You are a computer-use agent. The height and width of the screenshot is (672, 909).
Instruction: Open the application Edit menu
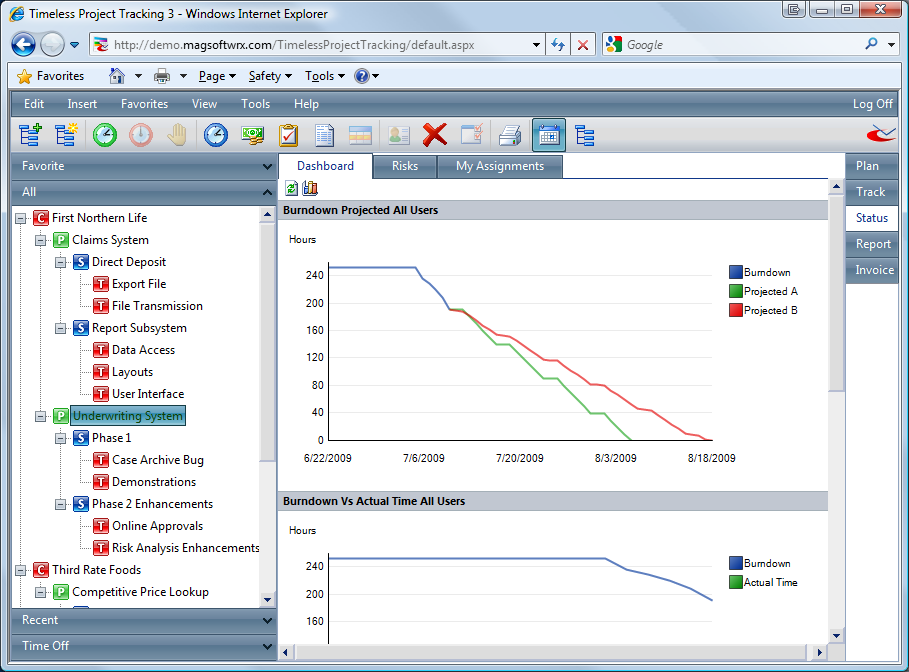[x=34, y=104]
